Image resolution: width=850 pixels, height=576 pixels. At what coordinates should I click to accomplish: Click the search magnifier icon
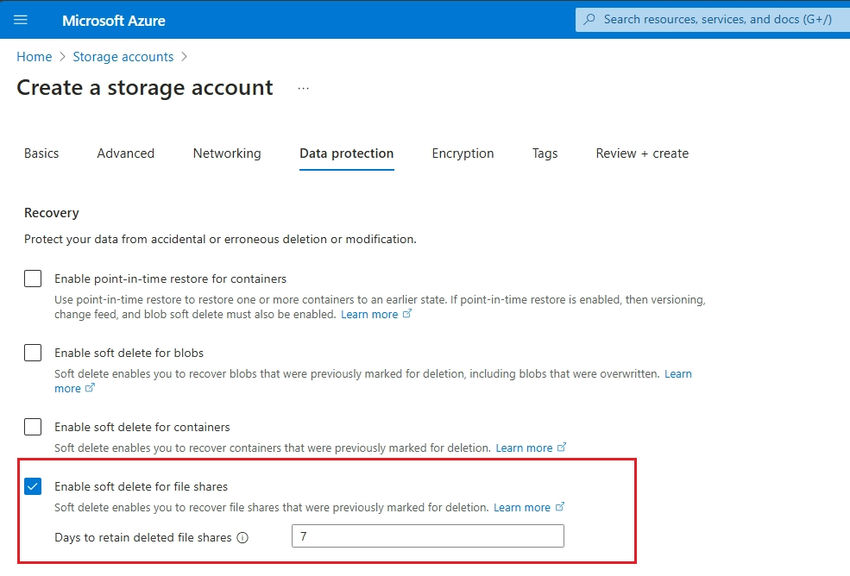coord(590,19)
